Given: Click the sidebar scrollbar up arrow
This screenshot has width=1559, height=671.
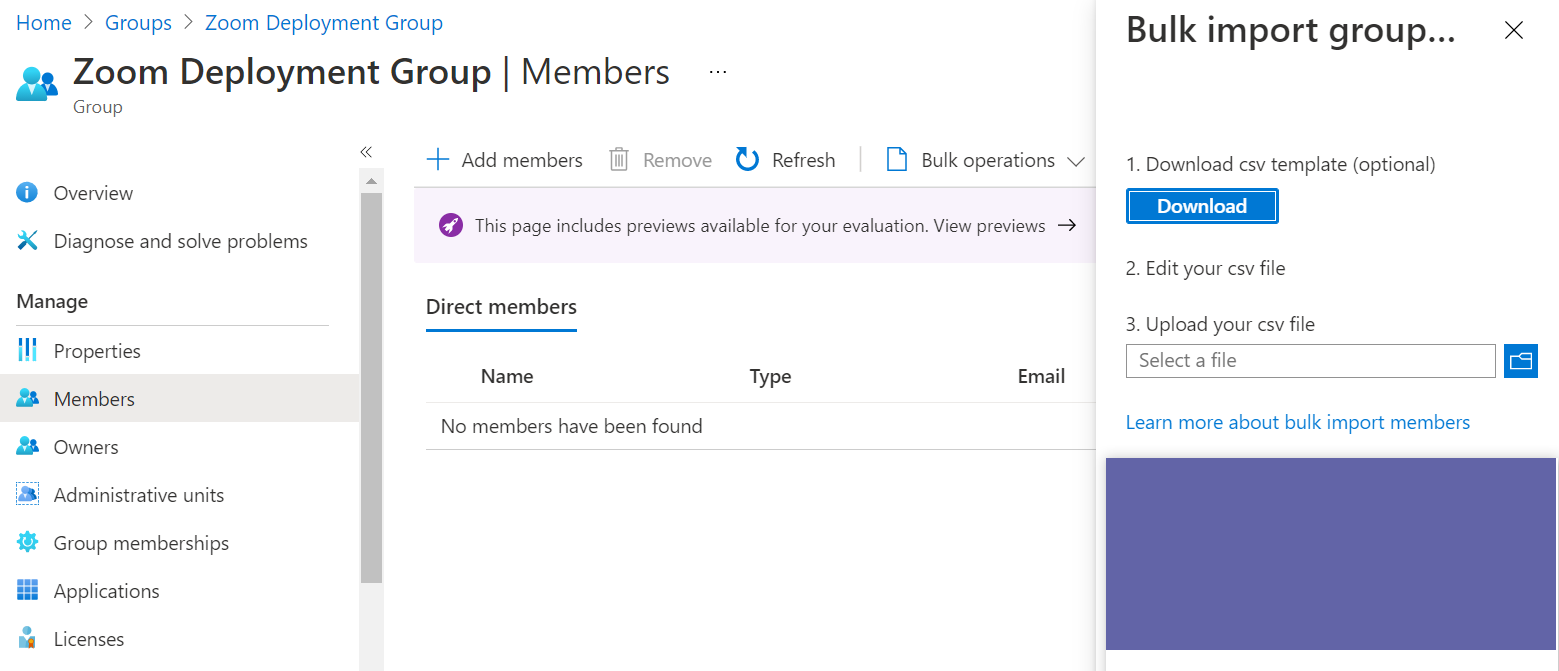Looking at the screenshot, I should pos(371,181).
